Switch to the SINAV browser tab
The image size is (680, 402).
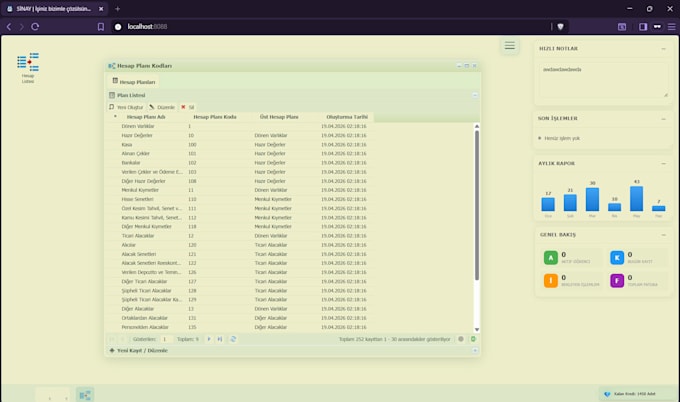tap(54, 9)
